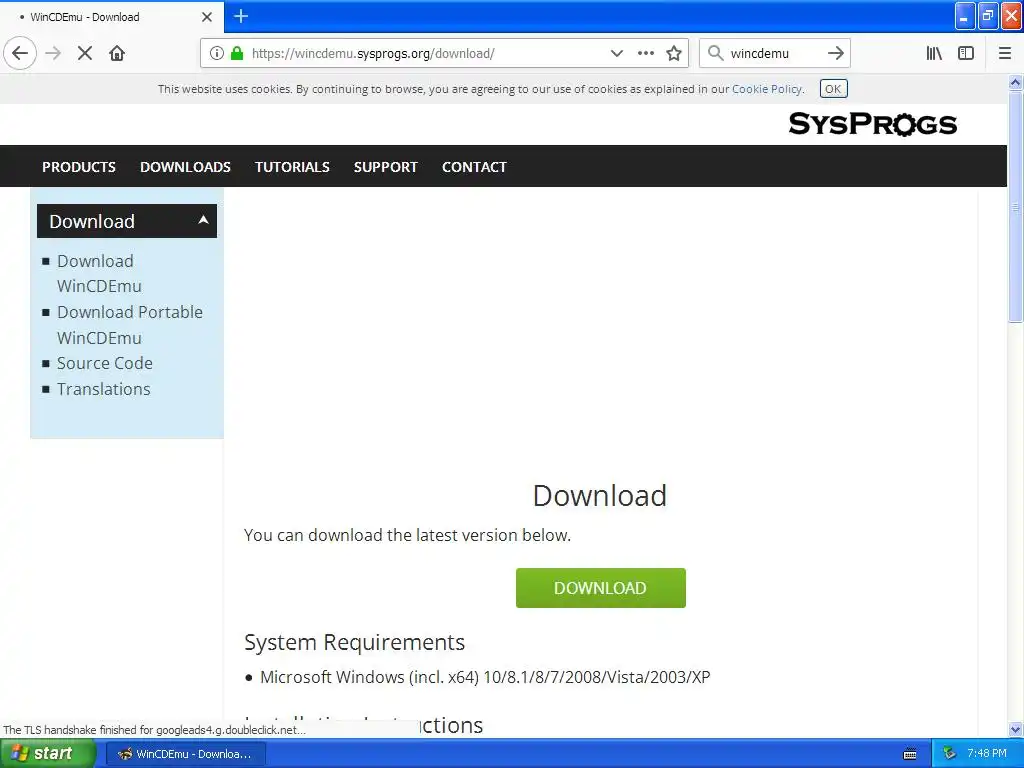The image size is (1024, 768).
Task: Click the page scrollbar up arrow
Action: pos(1016,82)
